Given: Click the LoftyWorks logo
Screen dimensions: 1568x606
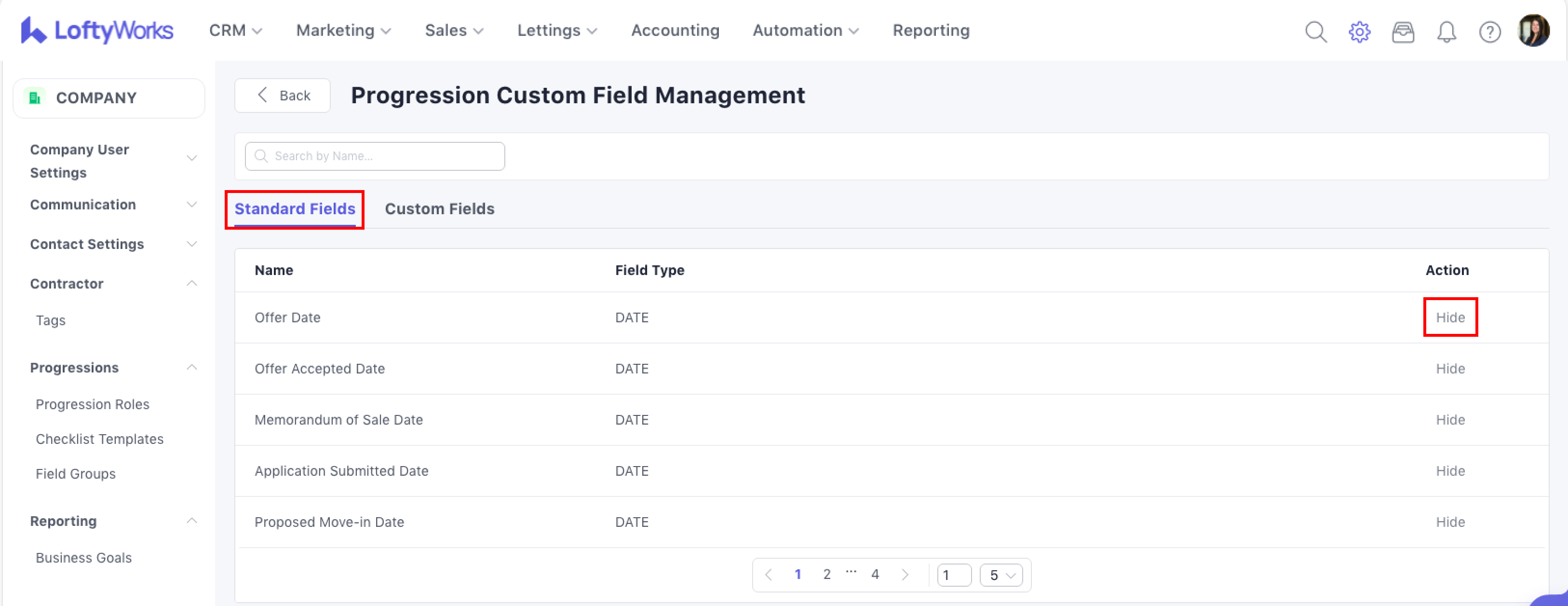Looking at the screenshot, I should 97,30.
